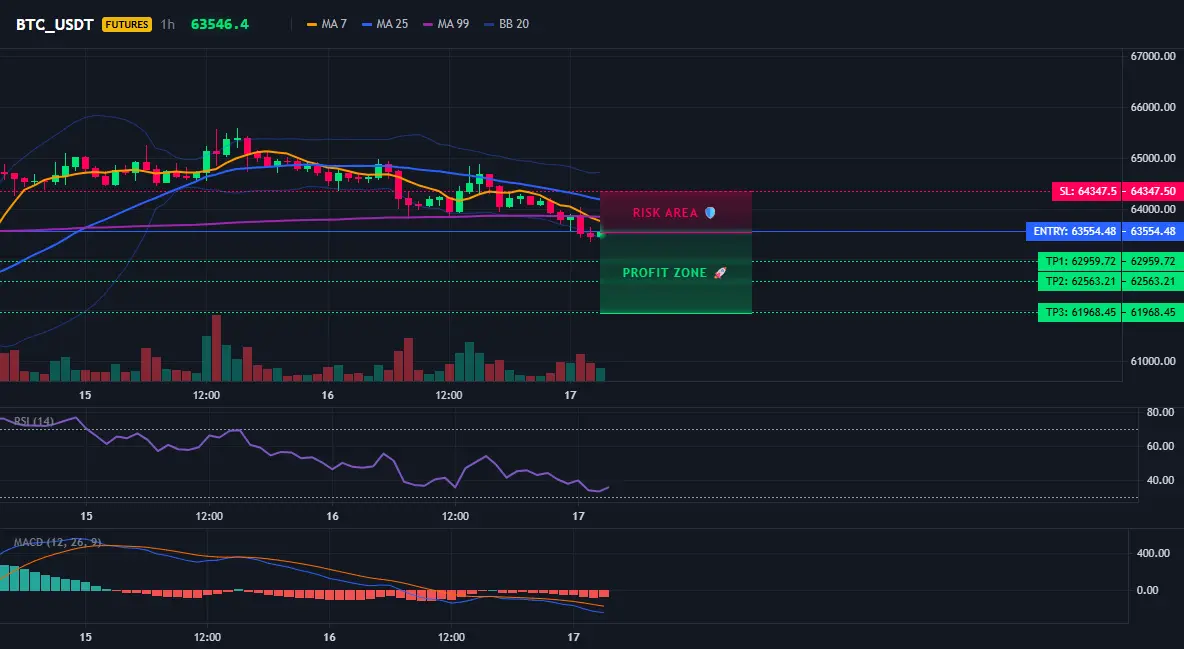Select the SL: 64347.5 price tag
The image size is (1184, 649).
1087,191
